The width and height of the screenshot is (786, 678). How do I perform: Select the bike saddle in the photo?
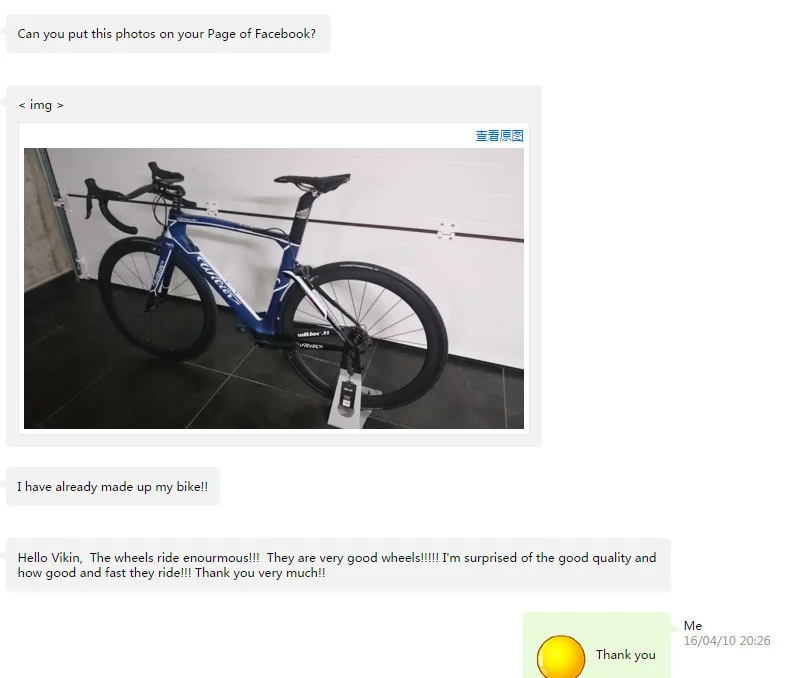click(312, 181)
